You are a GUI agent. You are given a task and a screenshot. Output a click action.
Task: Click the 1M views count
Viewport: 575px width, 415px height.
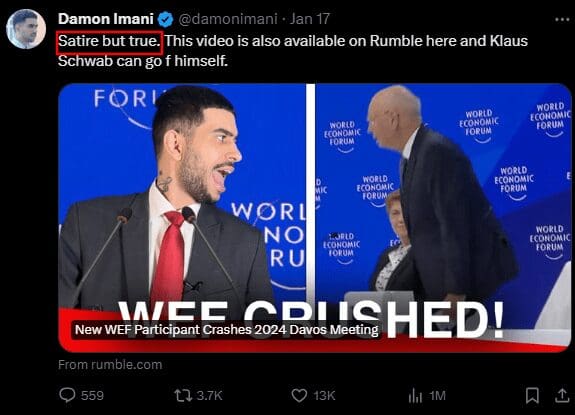[x=437, y=396]
